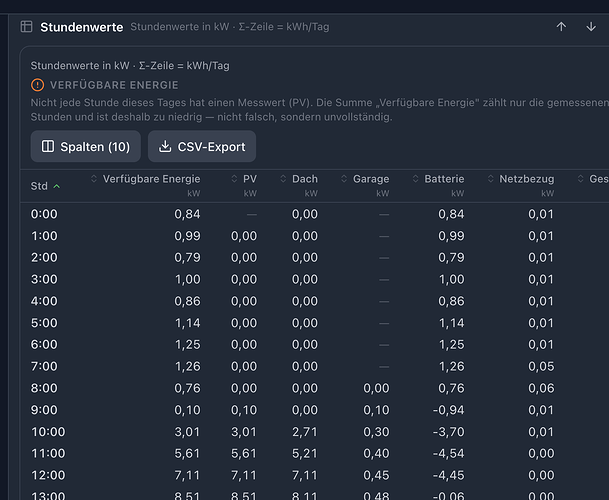The height and width of the screenshot is (500, 609).
Task: Select the 7:00 row label
Action: click(x=44, y=366)
